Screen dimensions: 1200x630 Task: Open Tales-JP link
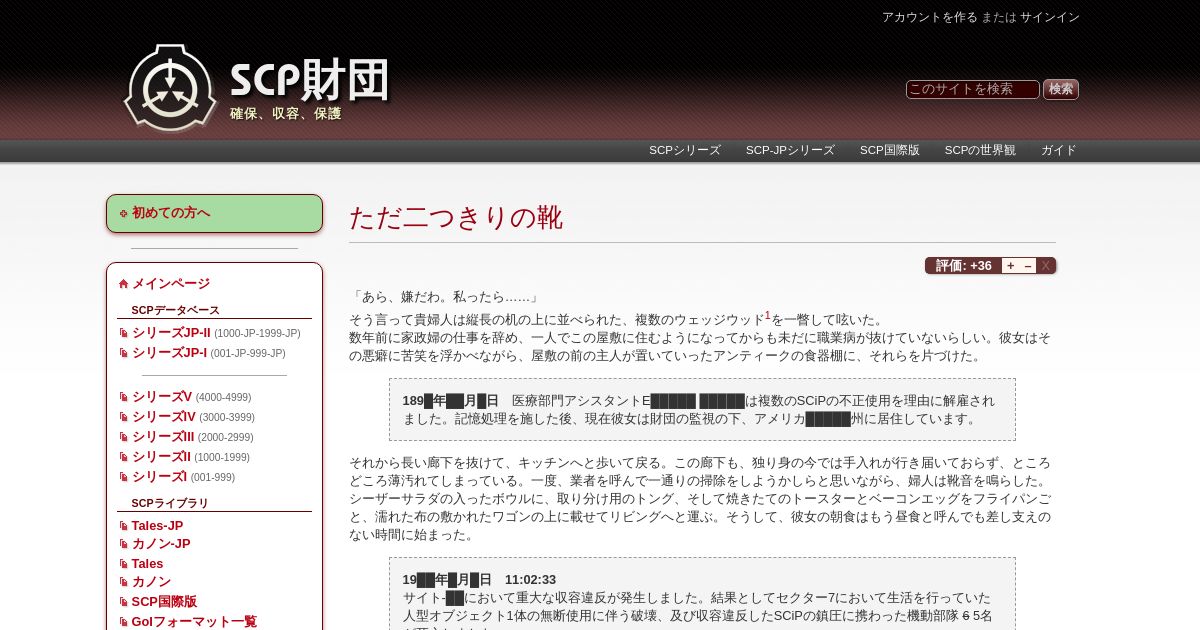tap(157, 525)
